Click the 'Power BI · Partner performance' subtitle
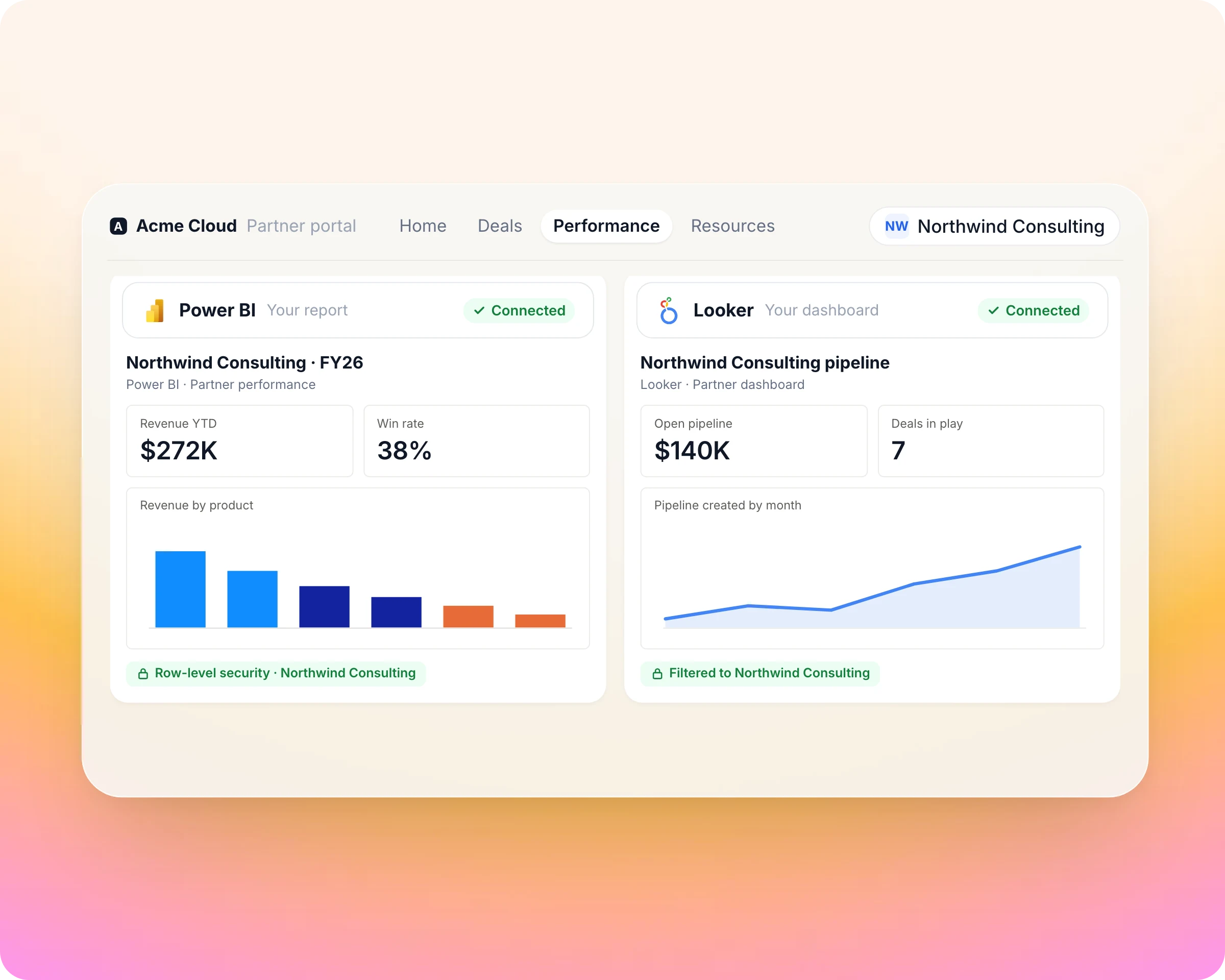1225x980 pixels. click(220, 385)
